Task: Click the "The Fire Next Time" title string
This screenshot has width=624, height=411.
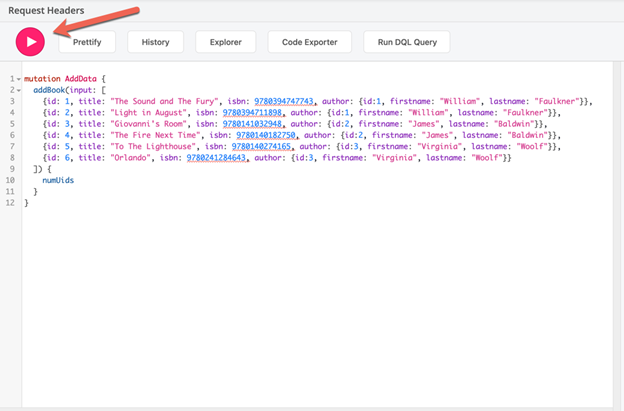Action: (155, 135)
